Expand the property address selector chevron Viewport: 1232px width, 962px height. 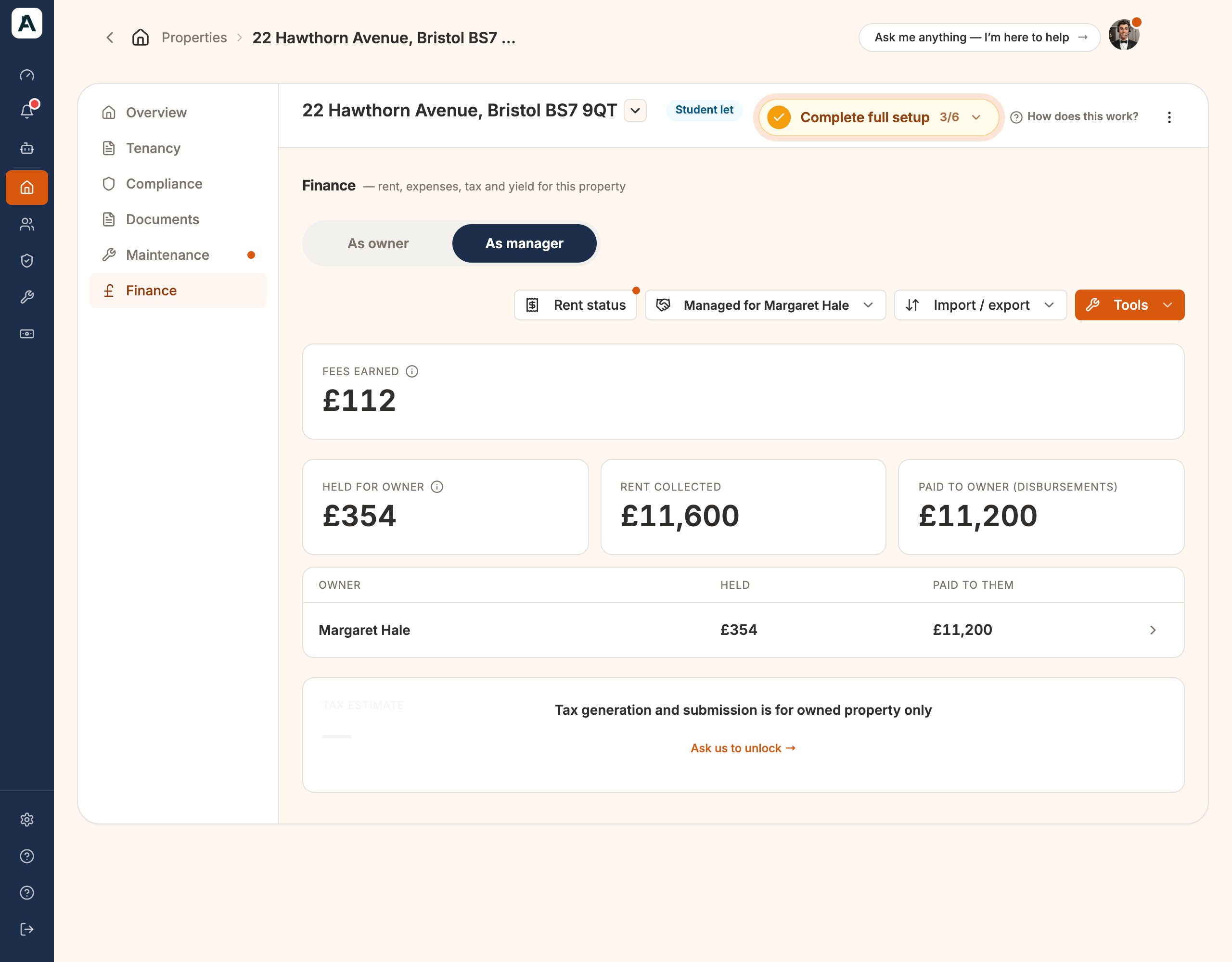pyautogui.click(x=635, y=111)
